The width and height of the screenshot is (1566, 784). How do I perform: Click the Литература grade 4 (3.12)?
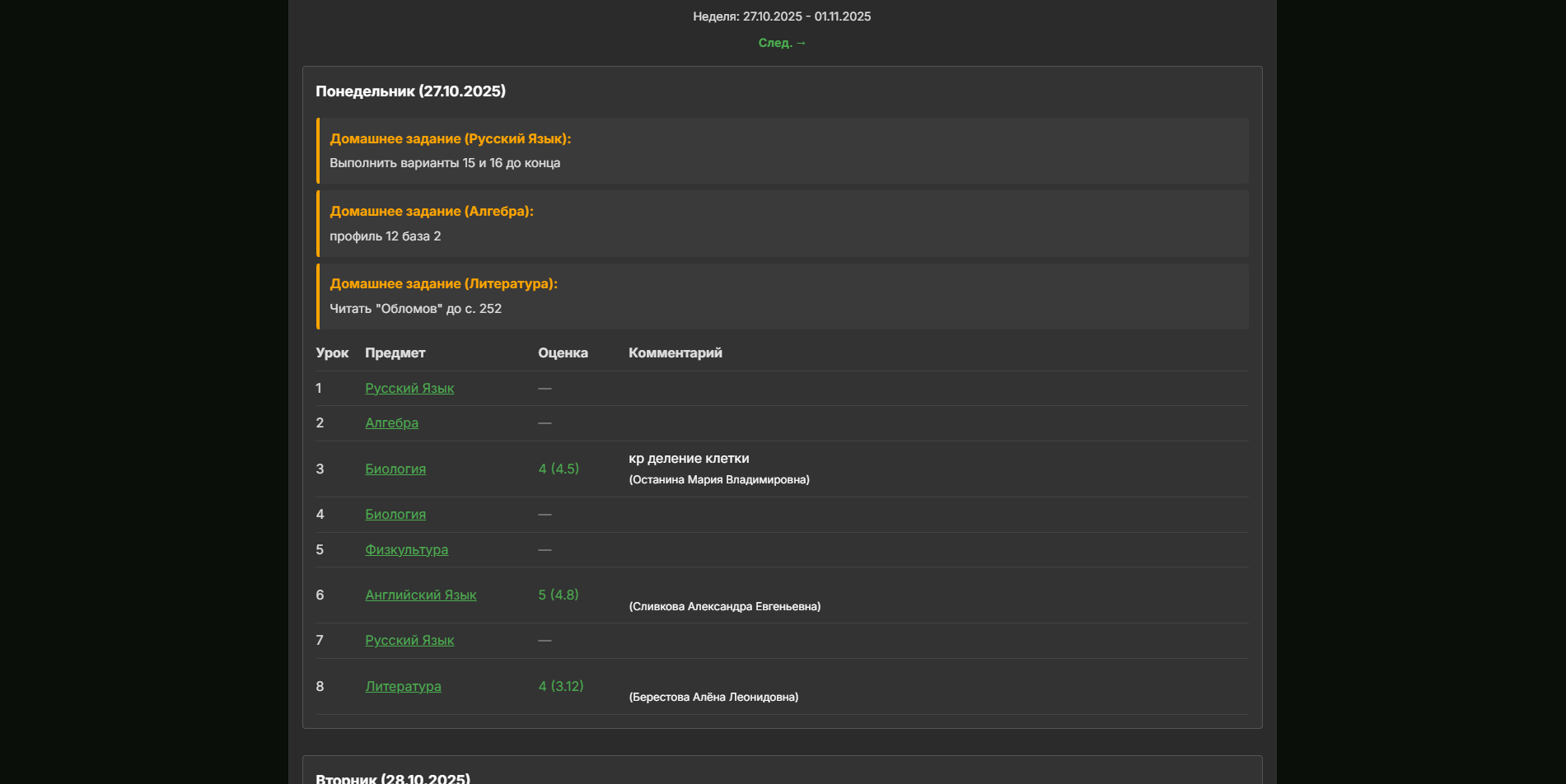(x=561, y=686)
